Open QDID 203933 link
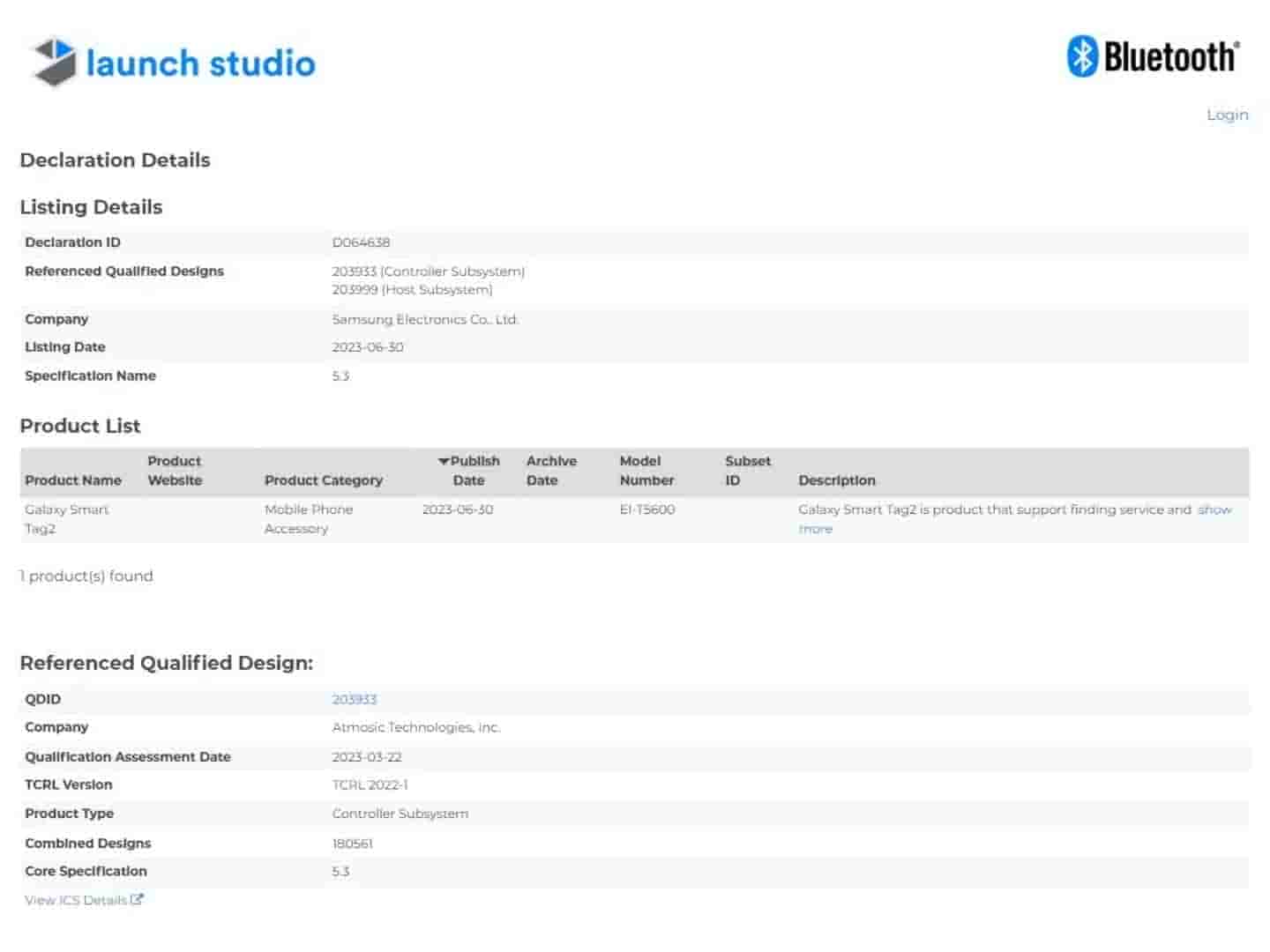 354,699
